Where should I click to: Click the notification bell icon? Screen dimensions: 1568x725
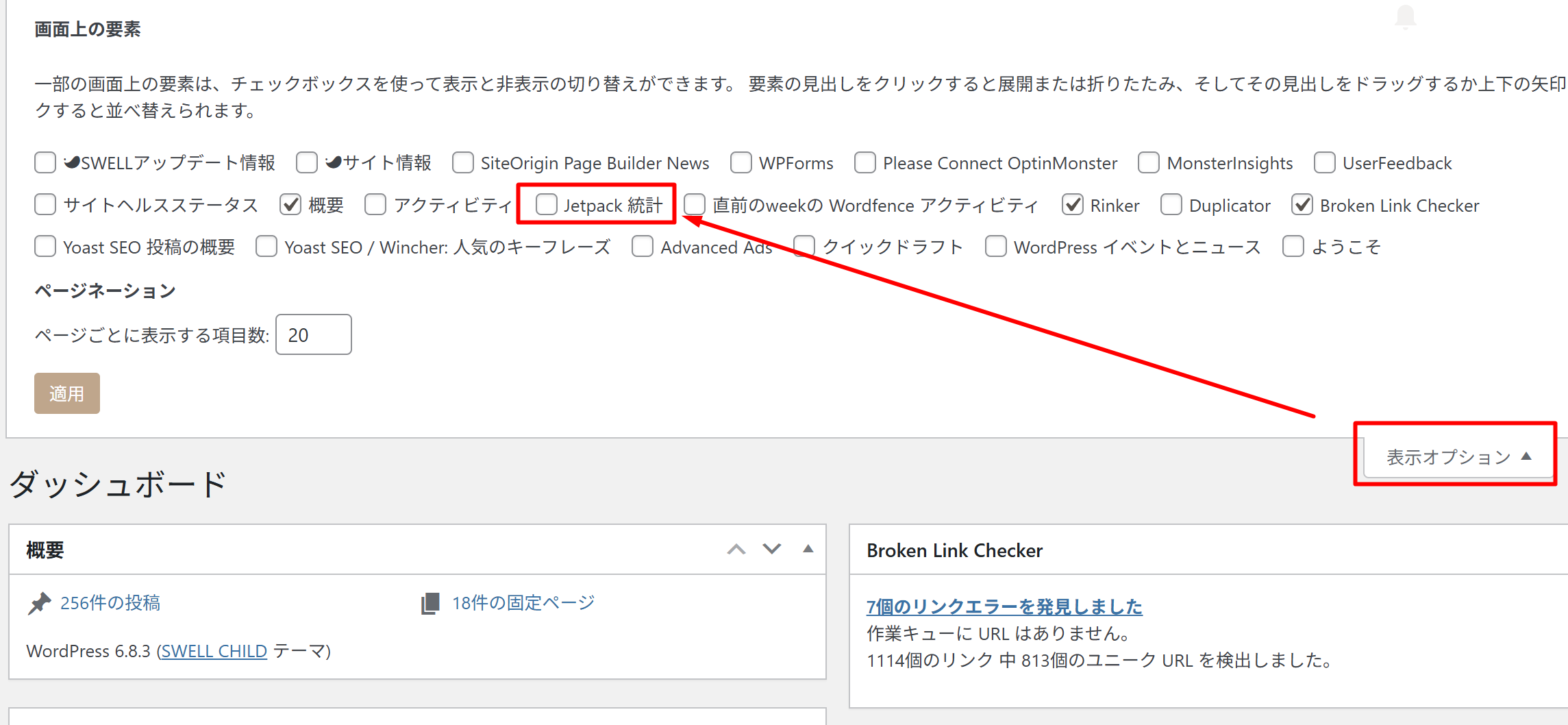[x=1405, y=16]
